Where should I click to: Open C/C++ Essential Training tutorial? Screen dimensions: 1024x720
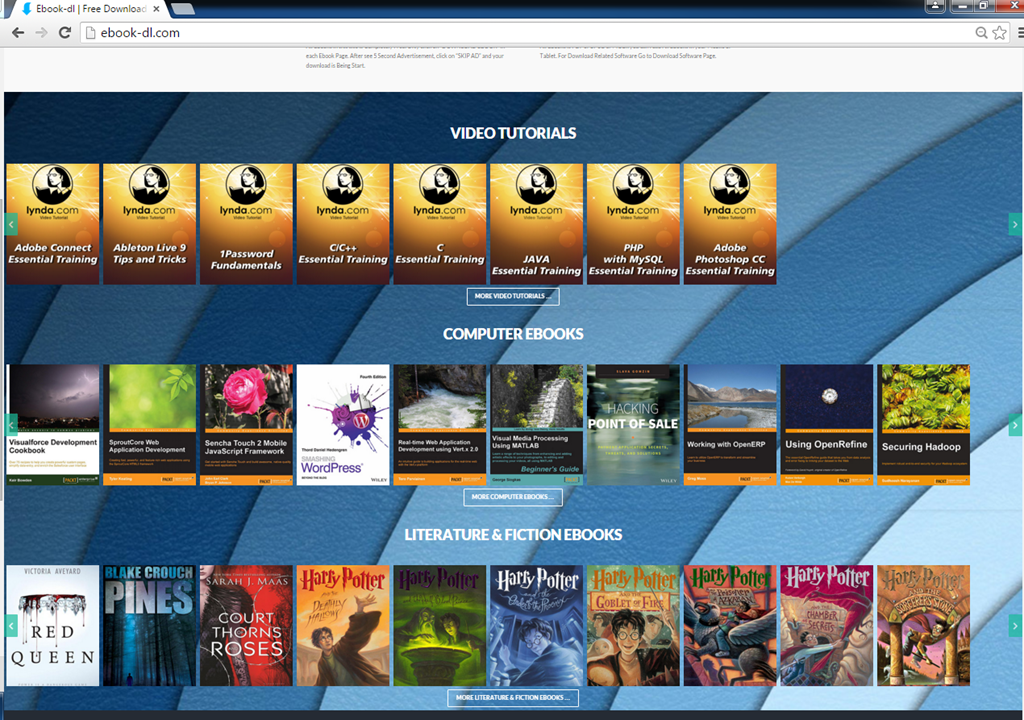343,224
